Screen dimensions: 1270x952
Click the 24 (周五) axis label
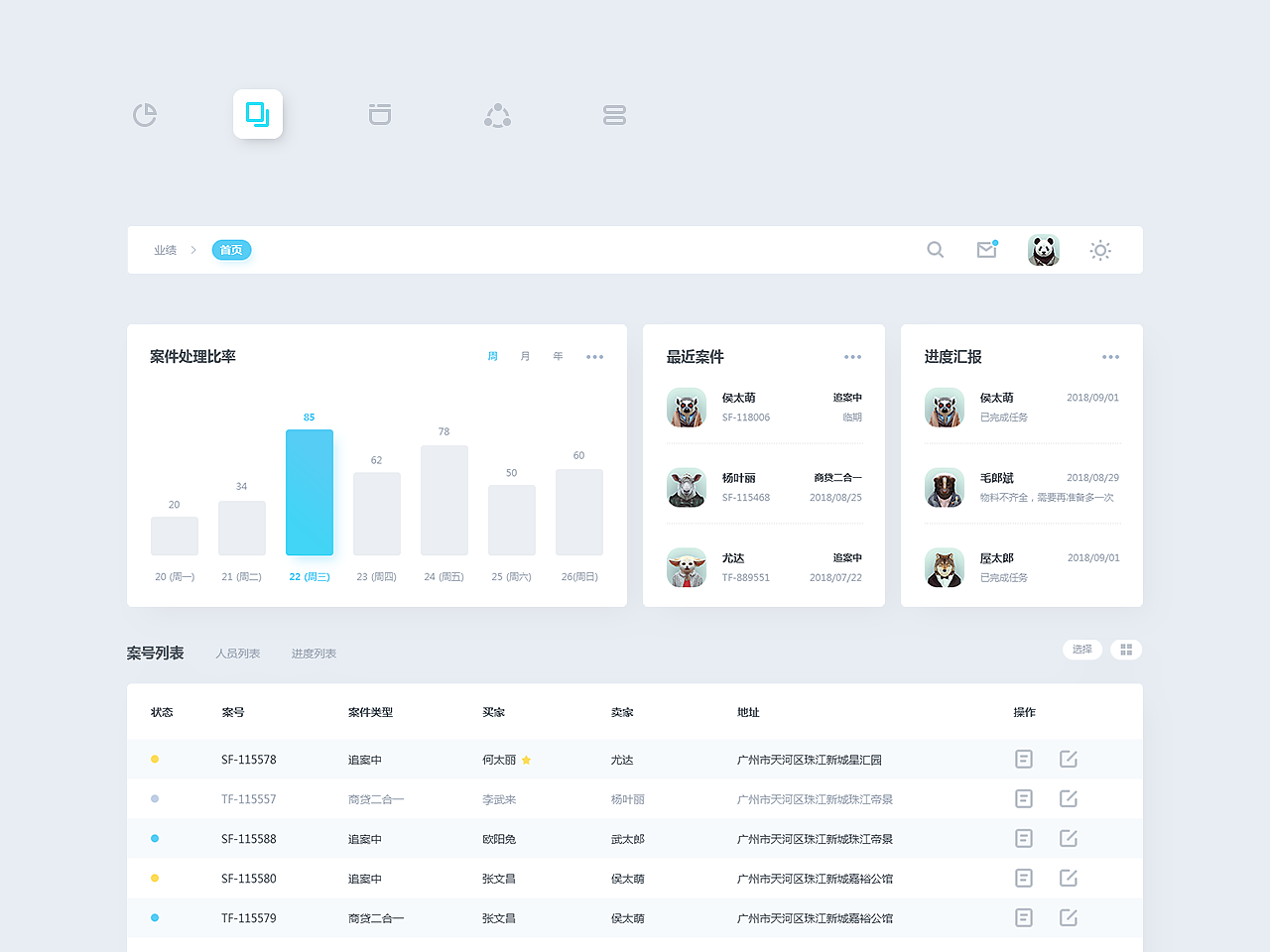click(444, 576)
